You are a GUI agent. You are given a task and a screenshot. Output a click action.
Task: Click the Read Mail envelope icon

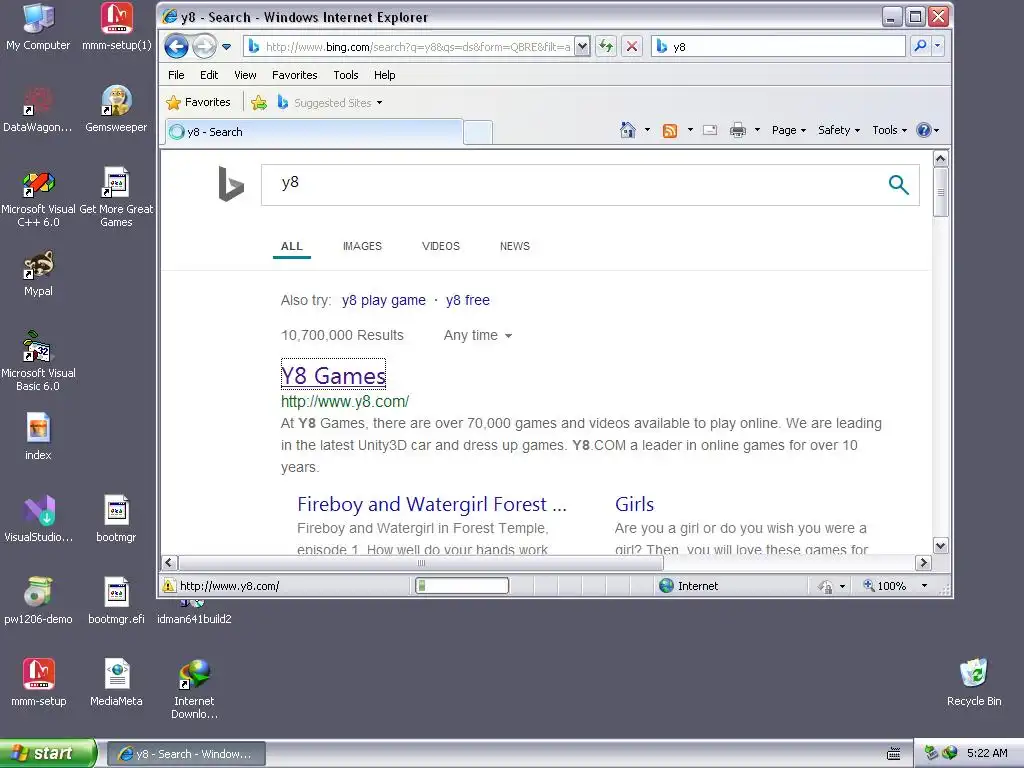click(710, 130)
